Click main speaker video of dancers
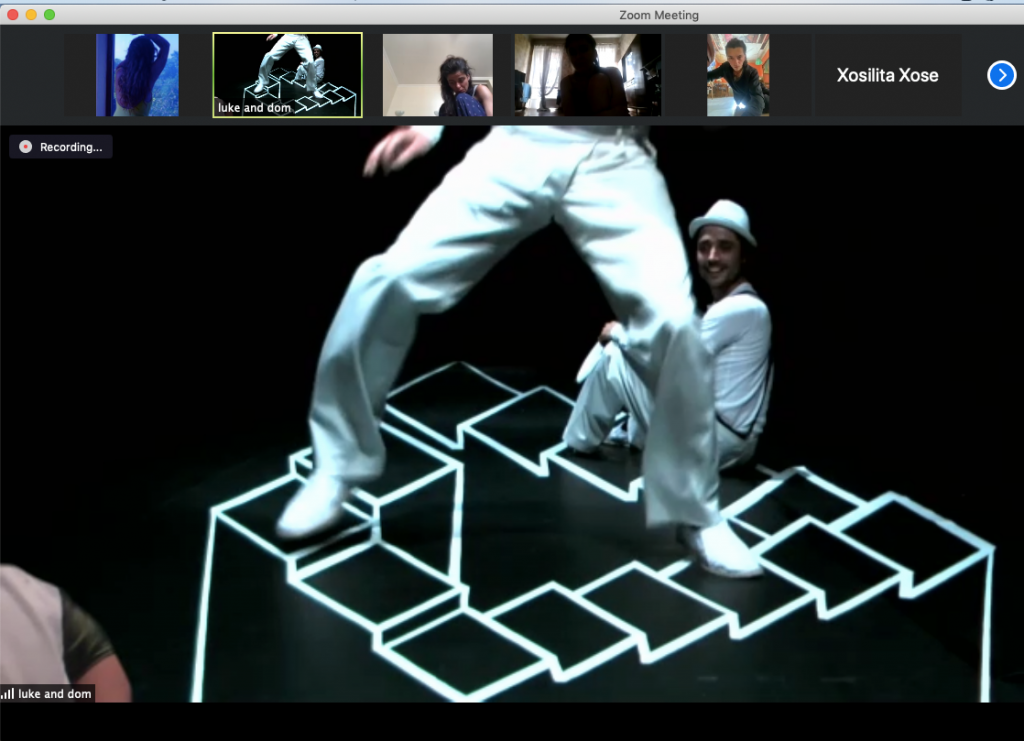Viewport: 1024px width, 741px height. 512,414
